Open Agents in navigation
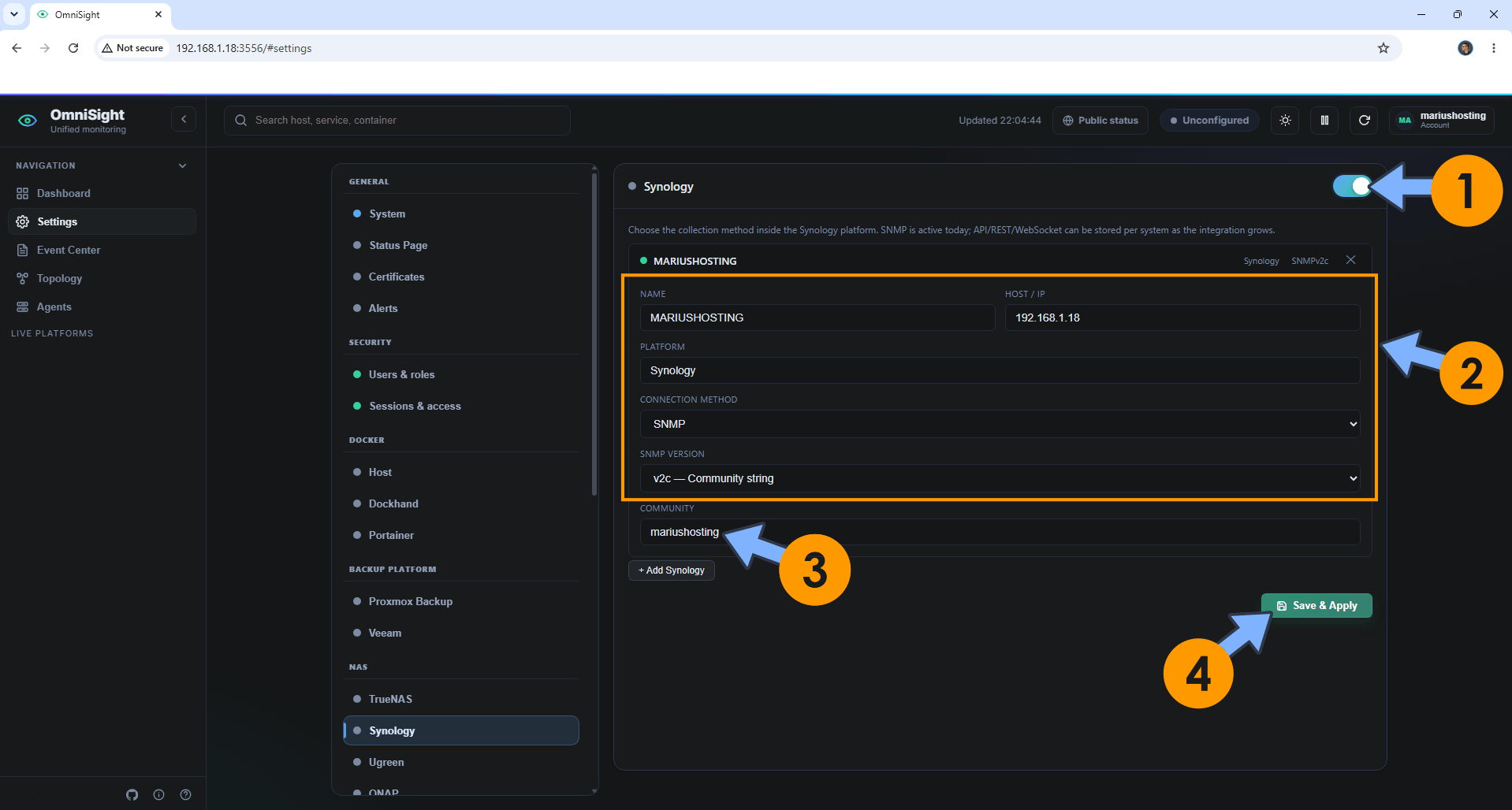The width and height of the screenshot is (1512, 810). pos(102,307)
